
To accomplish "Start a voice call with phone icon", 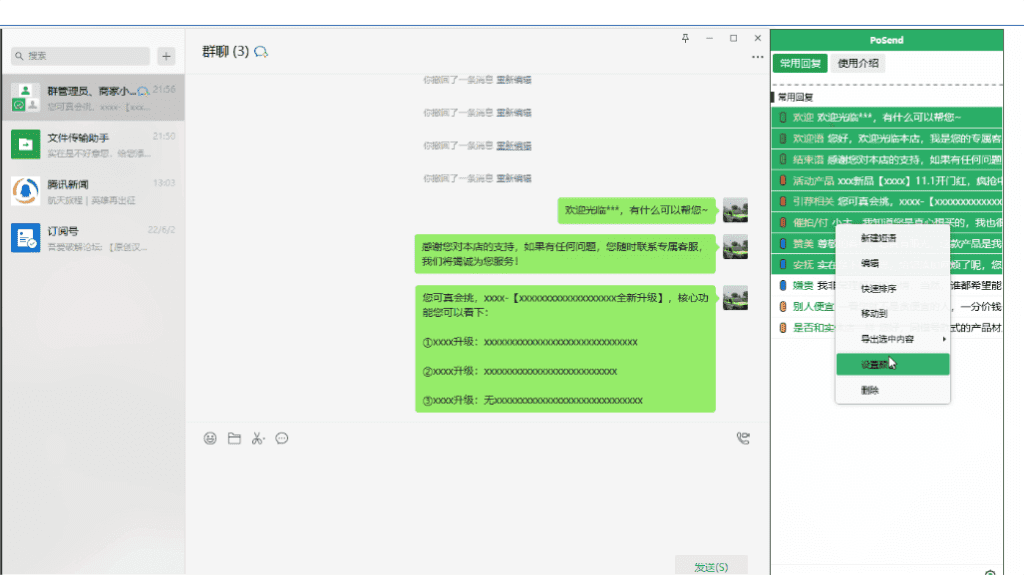I will (742, 438).
